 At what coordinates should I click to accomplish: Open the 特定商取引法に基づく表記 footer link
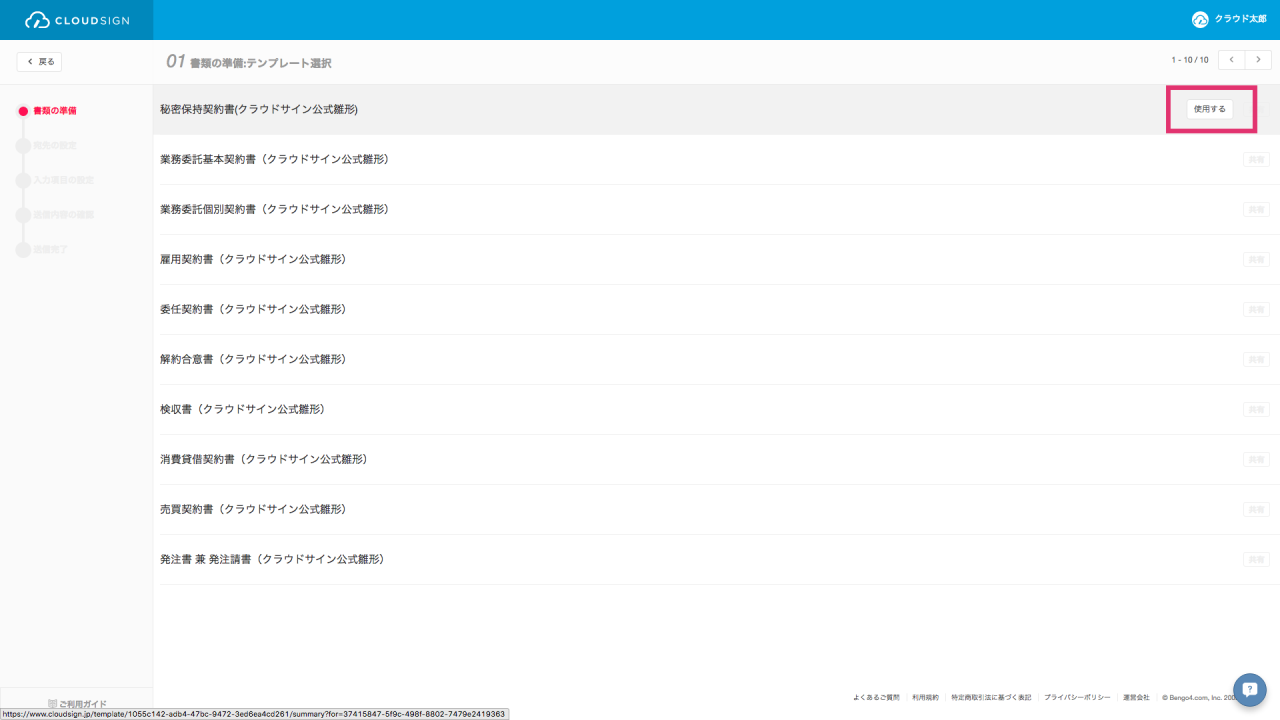pyautogui.click(x=991, y=697)
